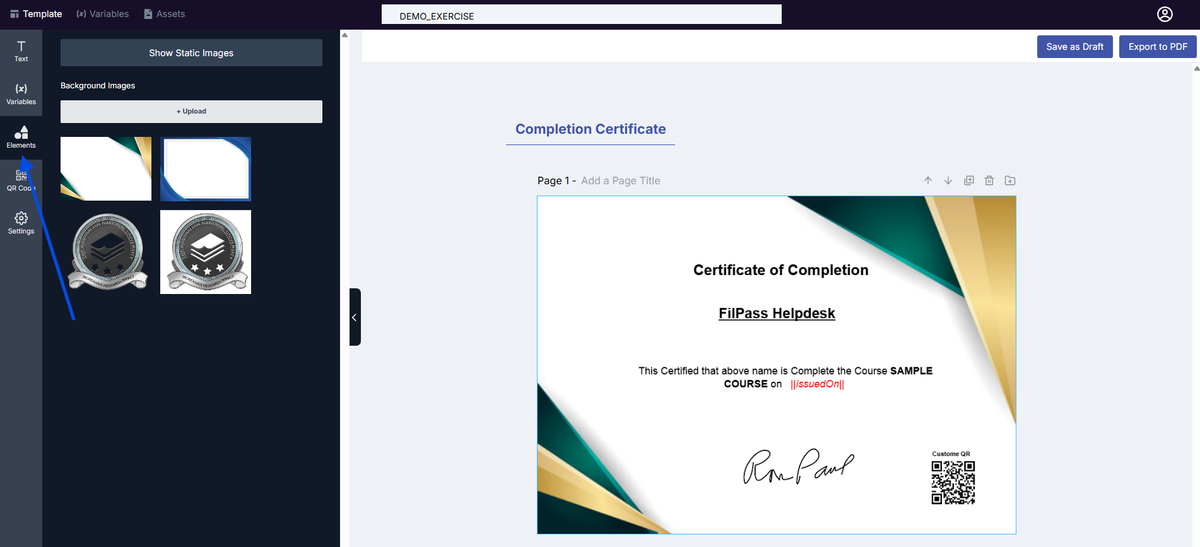Select the signature image on the certificate
The image size is (1200, 547).
click(798, 466)
